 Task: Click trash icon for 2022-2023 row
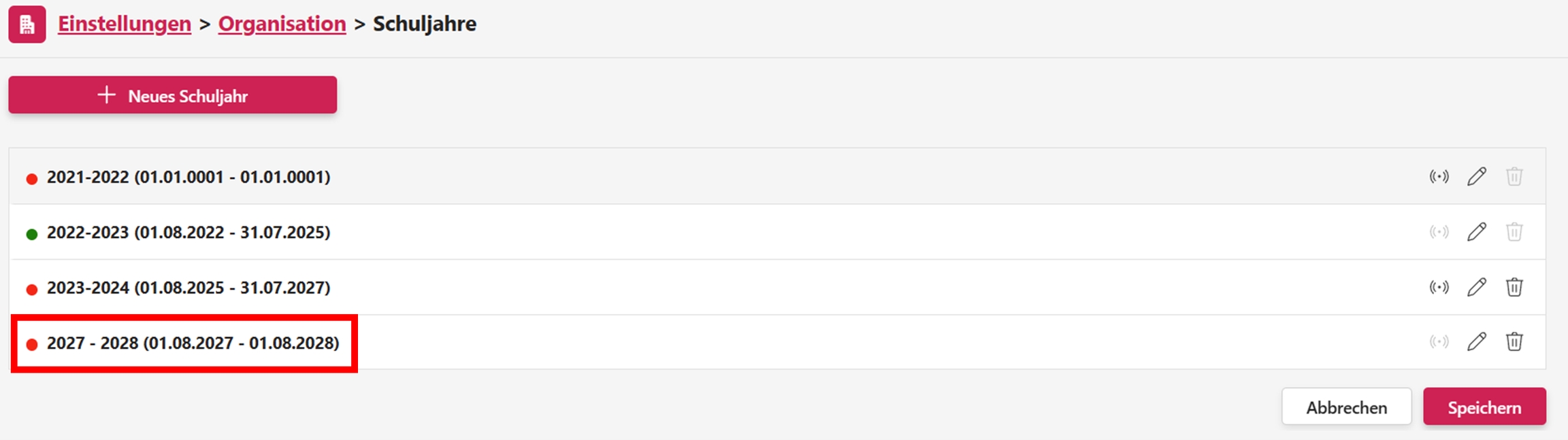pyautogui.click(x=1514, y=232)
